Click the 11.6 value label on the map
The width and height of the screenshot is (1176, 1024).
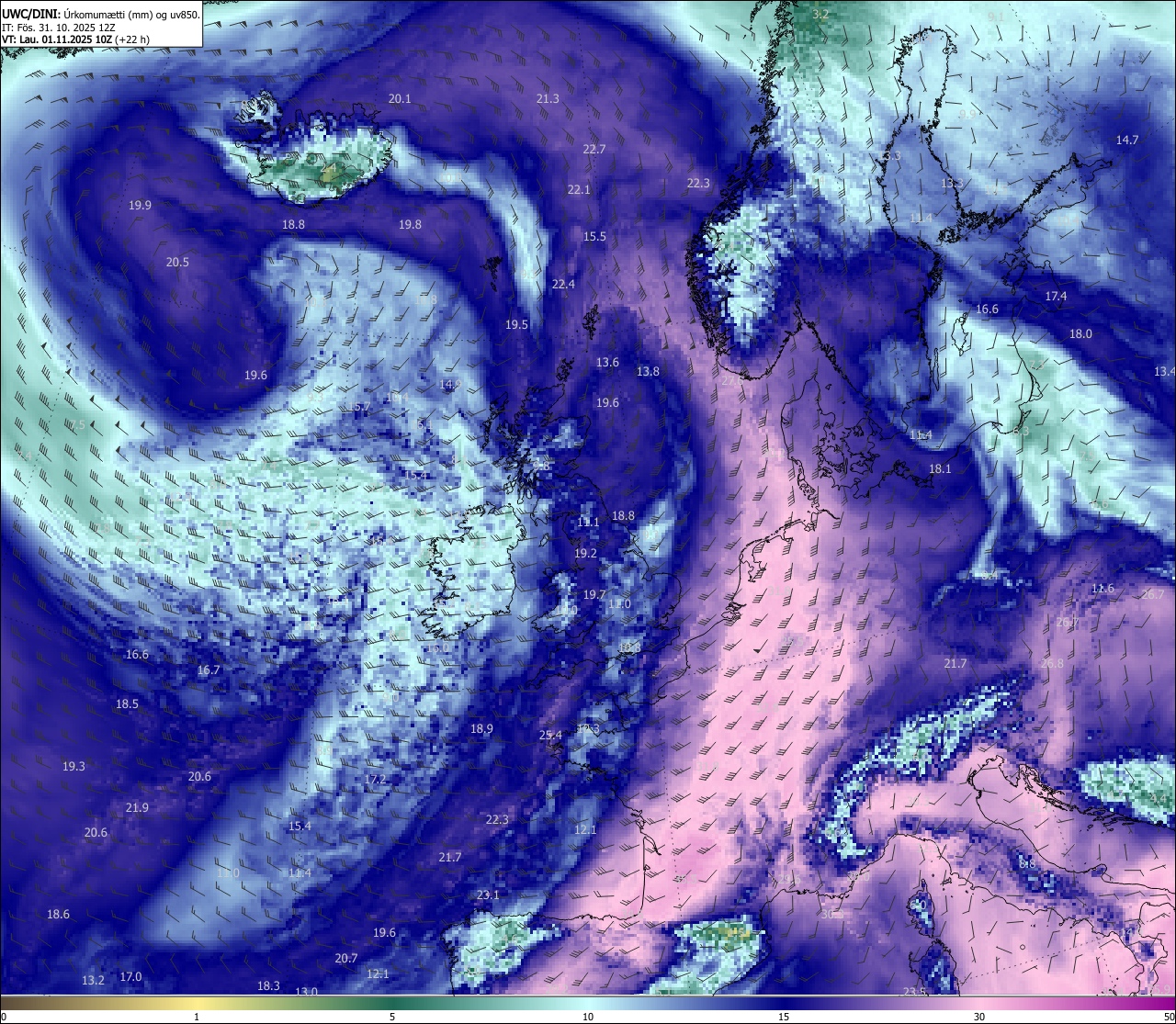pyautogui.click(x=1102, y=588)
